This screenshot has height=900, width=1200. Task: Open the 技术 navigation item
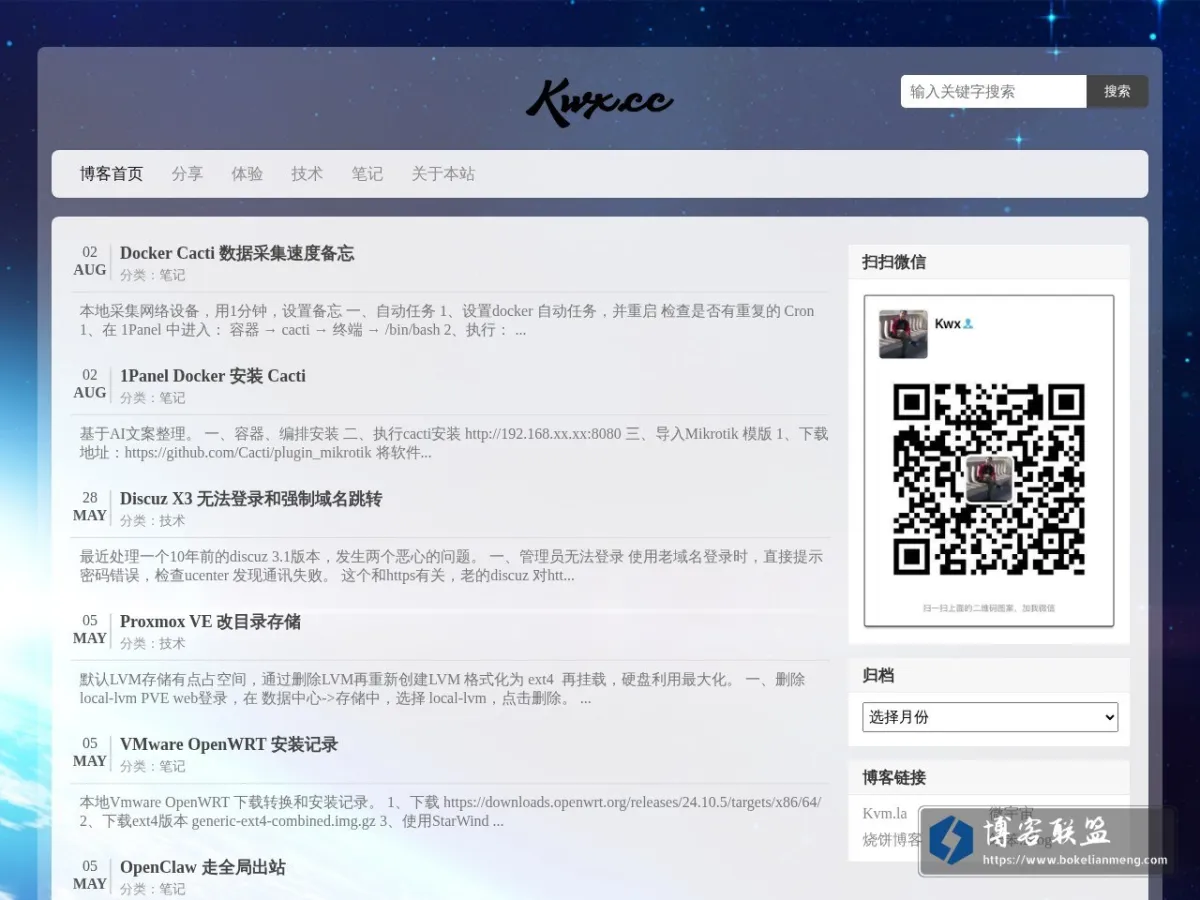(307, 174)
